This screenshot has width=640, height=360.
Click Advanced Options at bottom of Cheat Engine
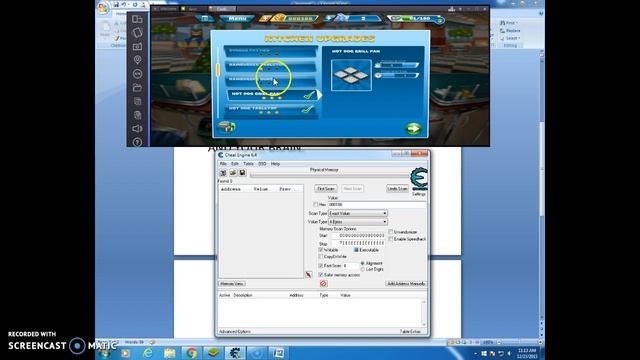(235, 332)
